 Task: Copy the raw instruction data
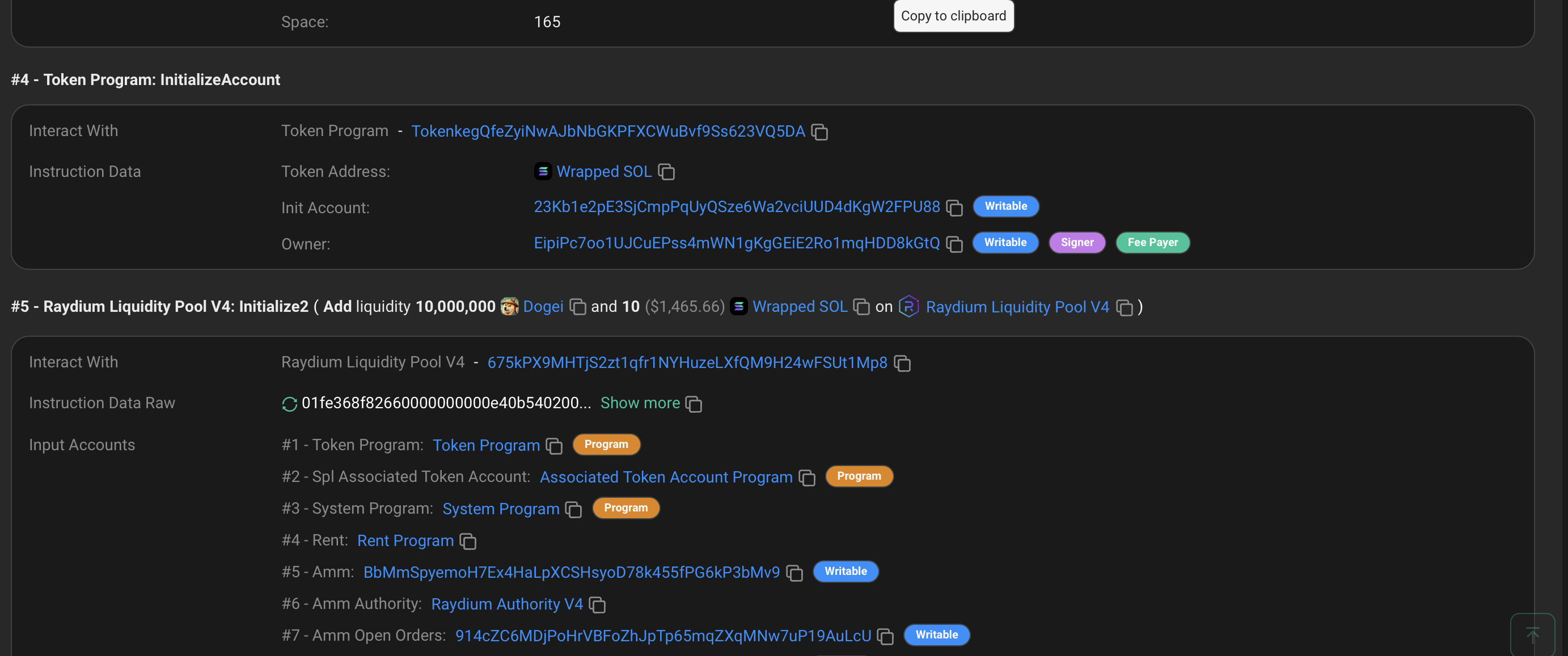coord(694,404)
